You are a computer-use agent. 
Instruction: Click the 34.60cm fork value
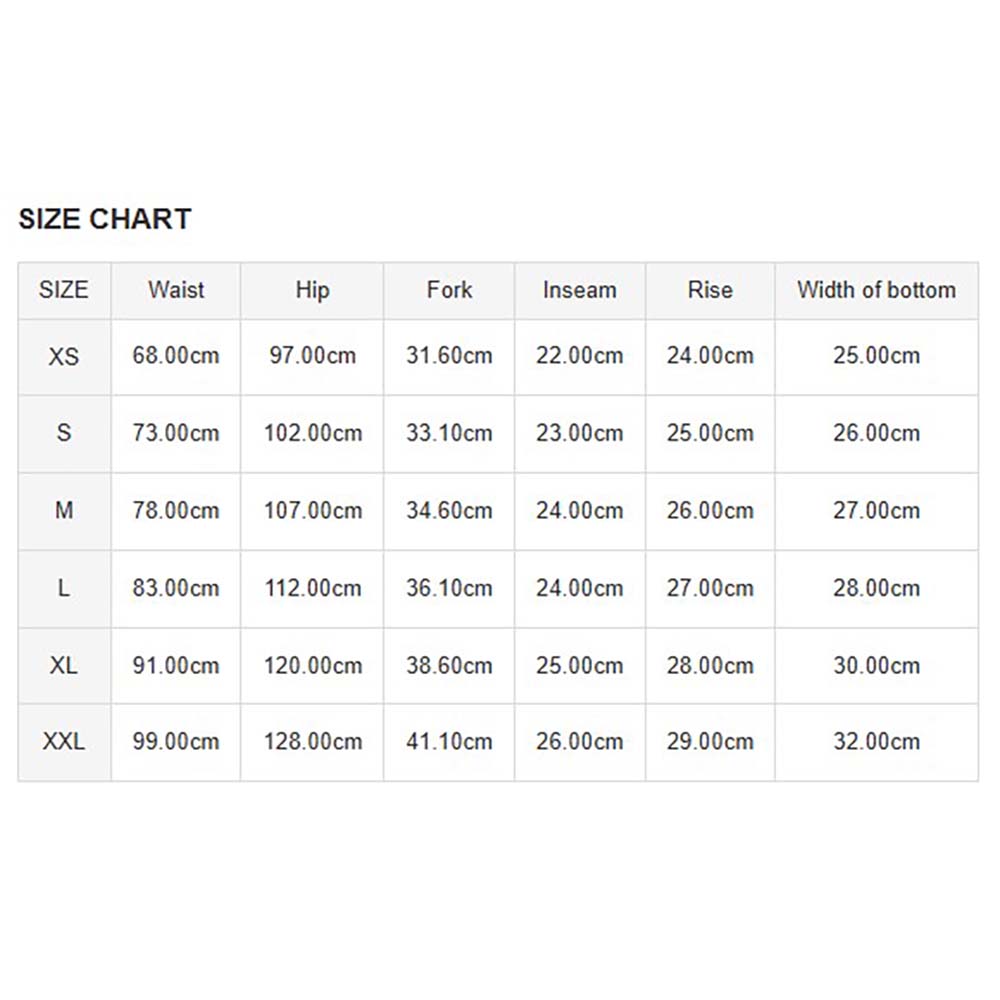(449, 511)
